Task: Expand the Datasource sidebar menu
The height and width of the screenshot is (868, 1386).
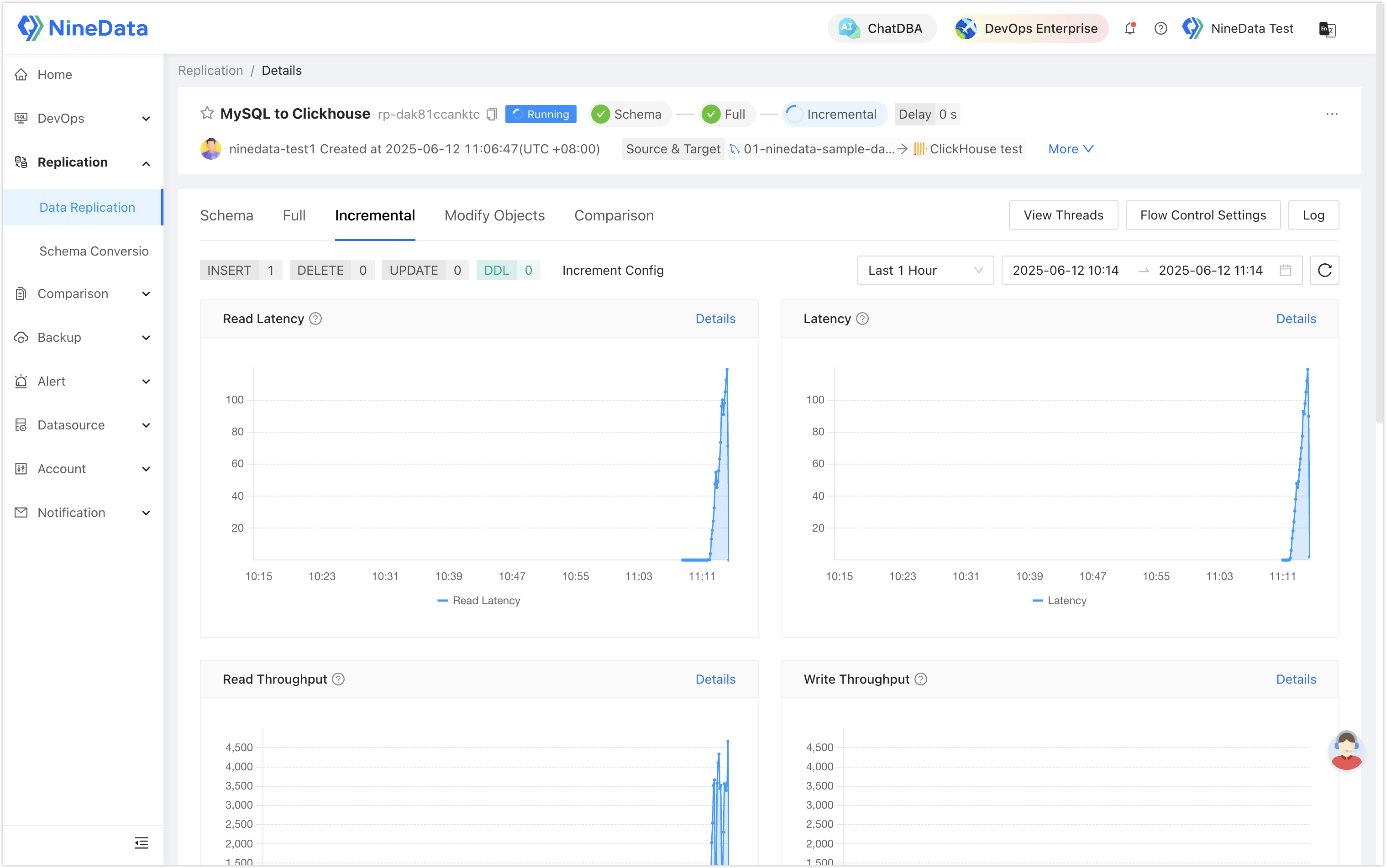Action: pyautogui.click(x=83, y=425)
